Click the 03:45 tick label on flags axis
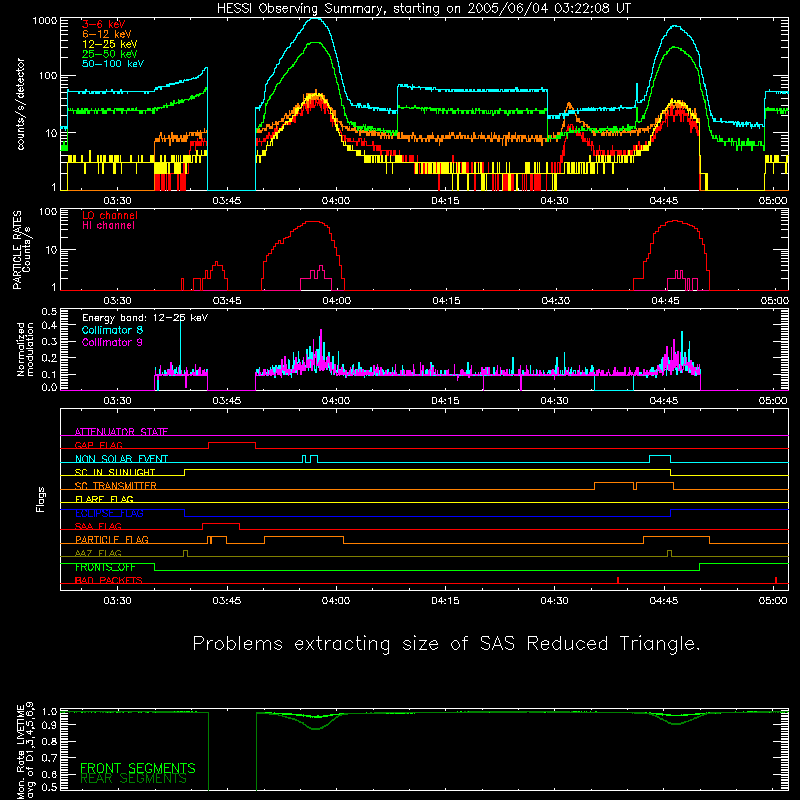 (x=227, y=601)
